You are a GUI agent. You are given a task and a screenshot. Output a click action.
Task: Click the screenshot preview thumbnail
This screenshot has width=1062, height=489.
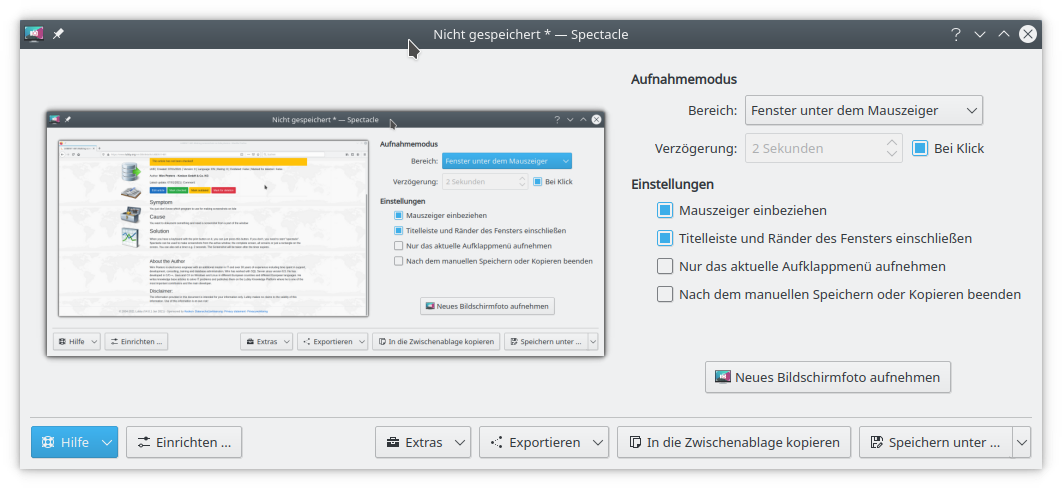coord(325,234)
